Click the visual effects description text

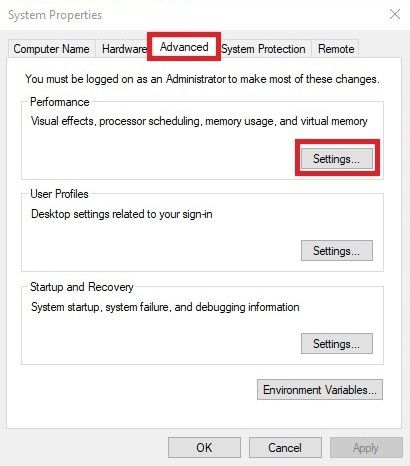[x=199, y=121]
